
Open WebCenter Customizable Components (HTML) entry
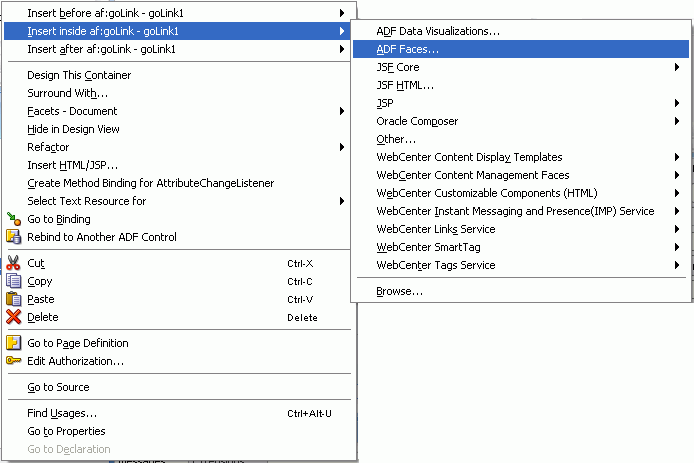521,193
